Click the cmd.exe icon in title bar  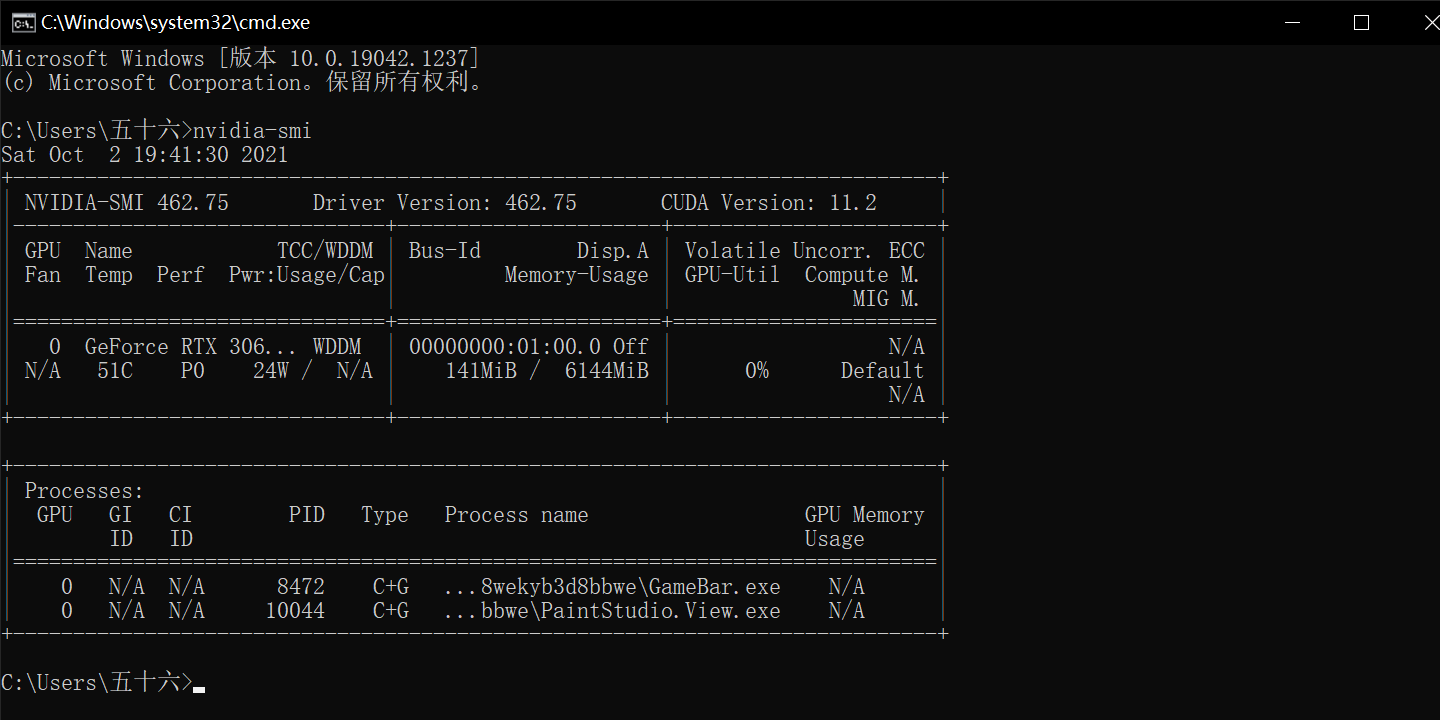coord(23,22)
